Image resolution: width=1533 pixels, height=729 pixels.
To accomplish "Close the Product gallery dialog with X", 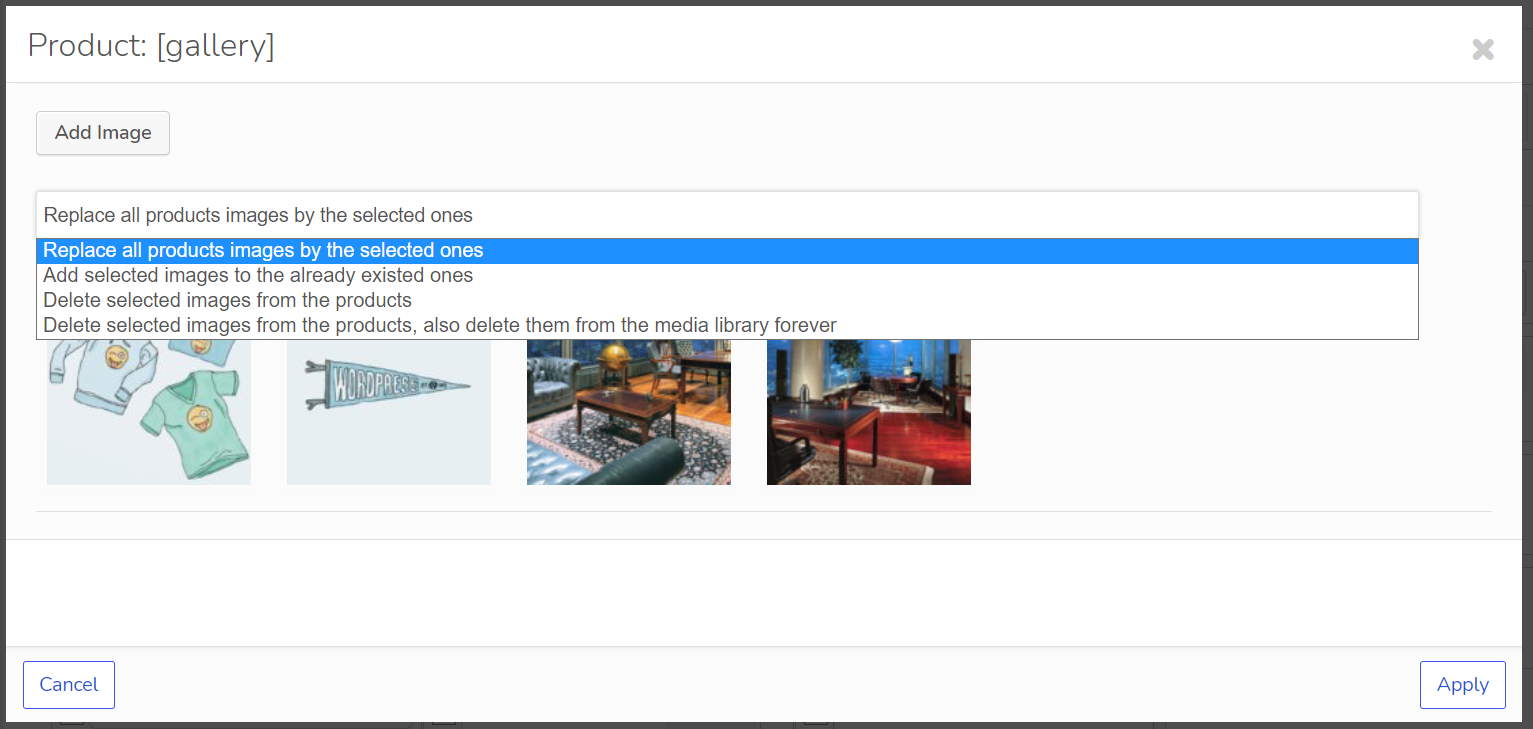I will tap(1482, 49).
